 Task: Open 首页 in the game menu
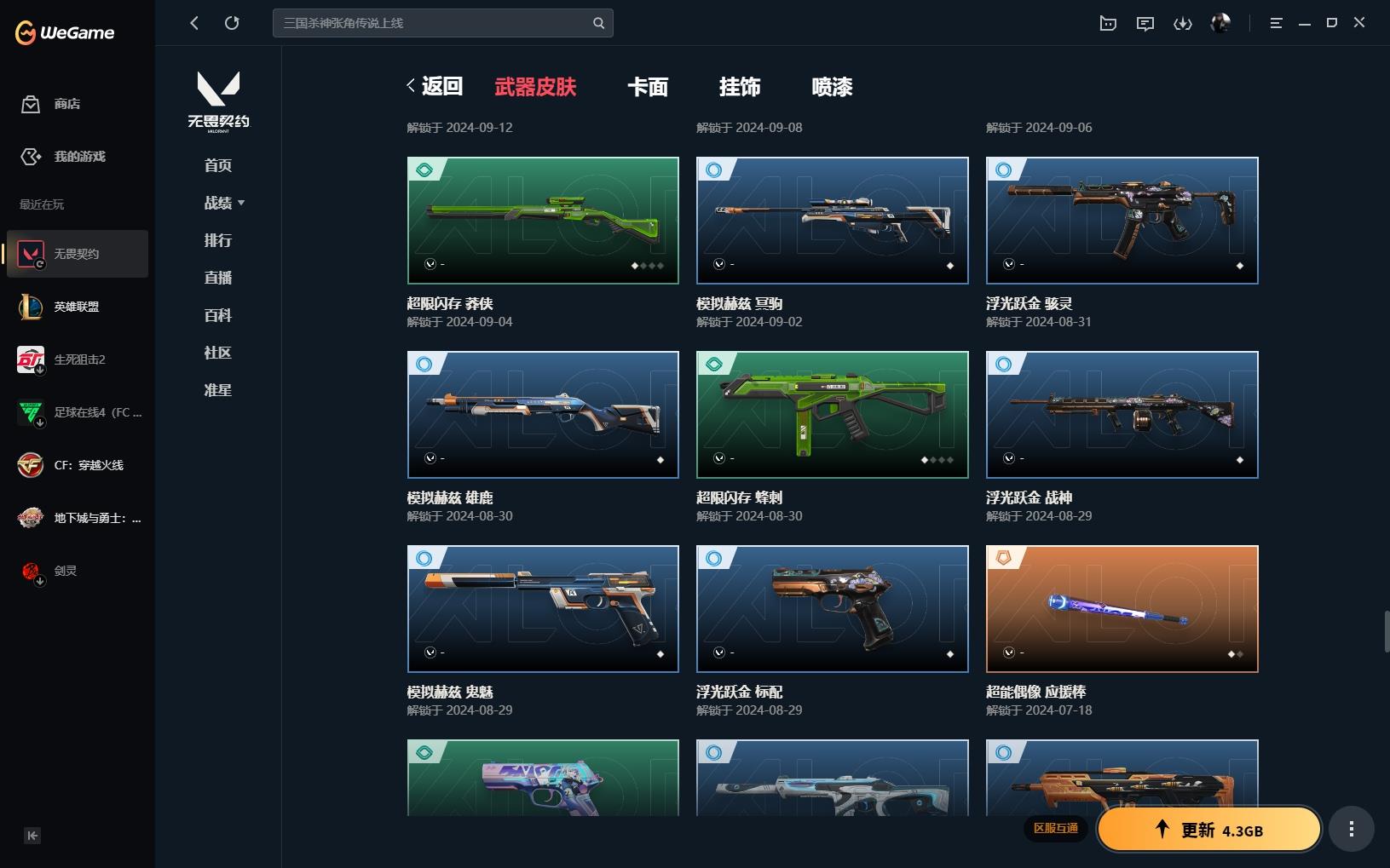[x=218, y=165]
